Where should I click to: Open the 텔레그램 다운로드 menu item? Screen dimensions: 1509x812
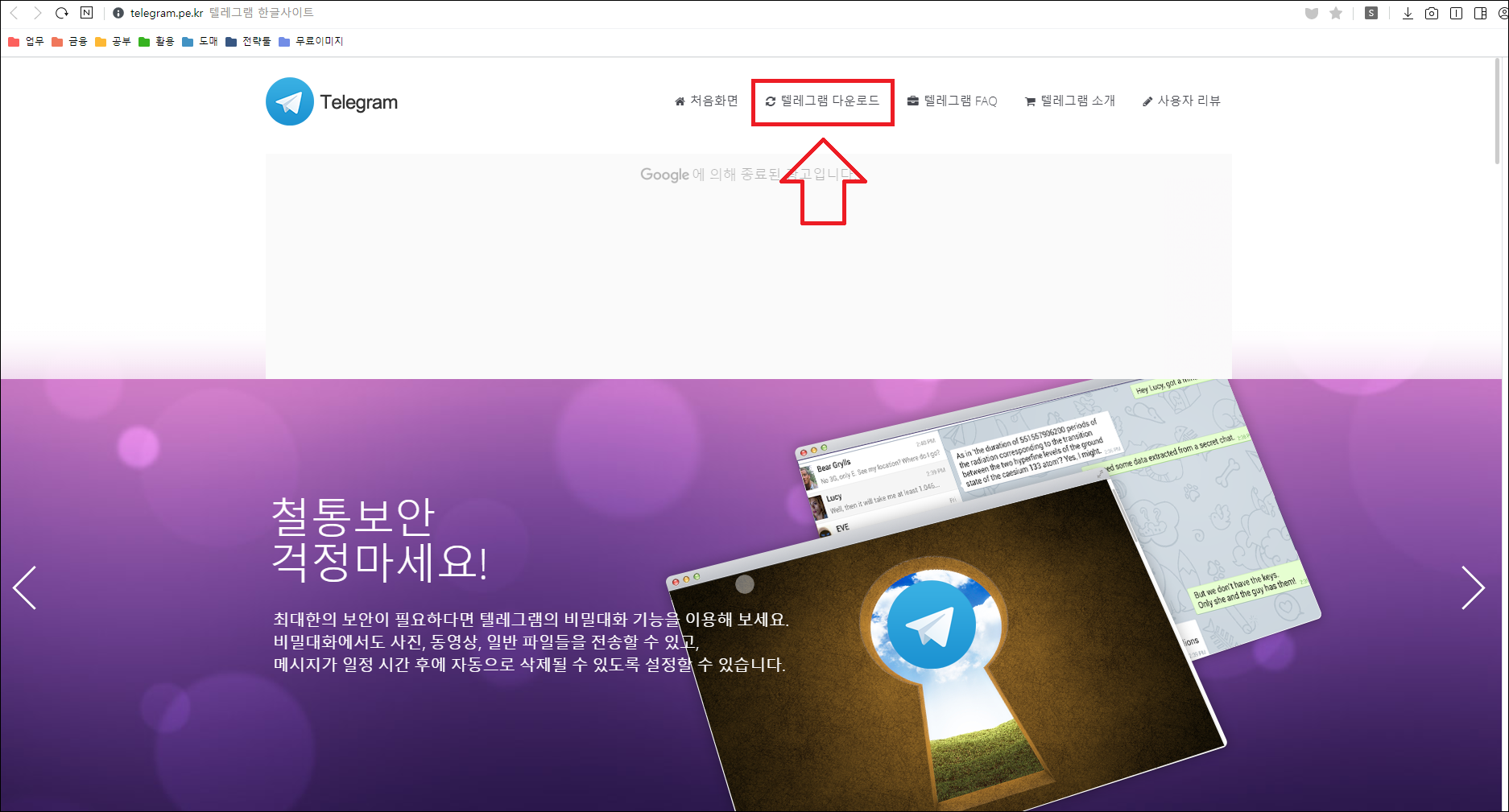[822, 101]
